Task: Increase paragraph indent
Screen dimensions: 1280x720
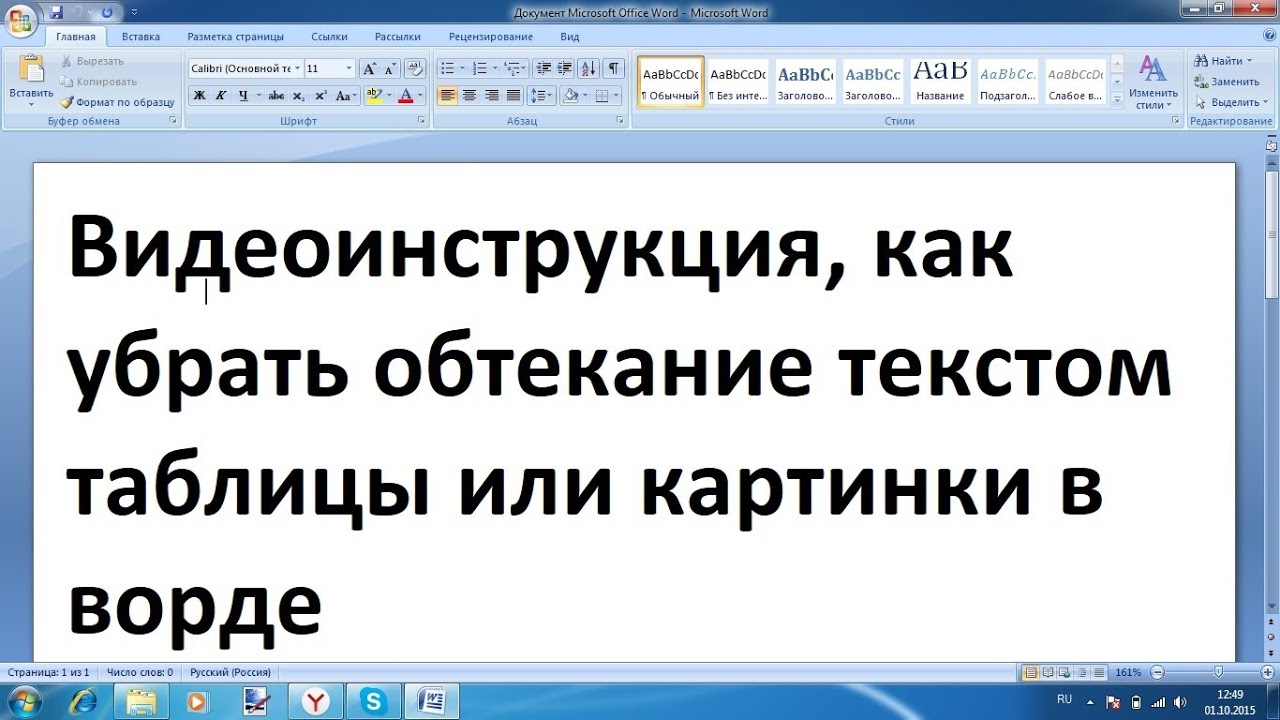Action: [565, 68]
